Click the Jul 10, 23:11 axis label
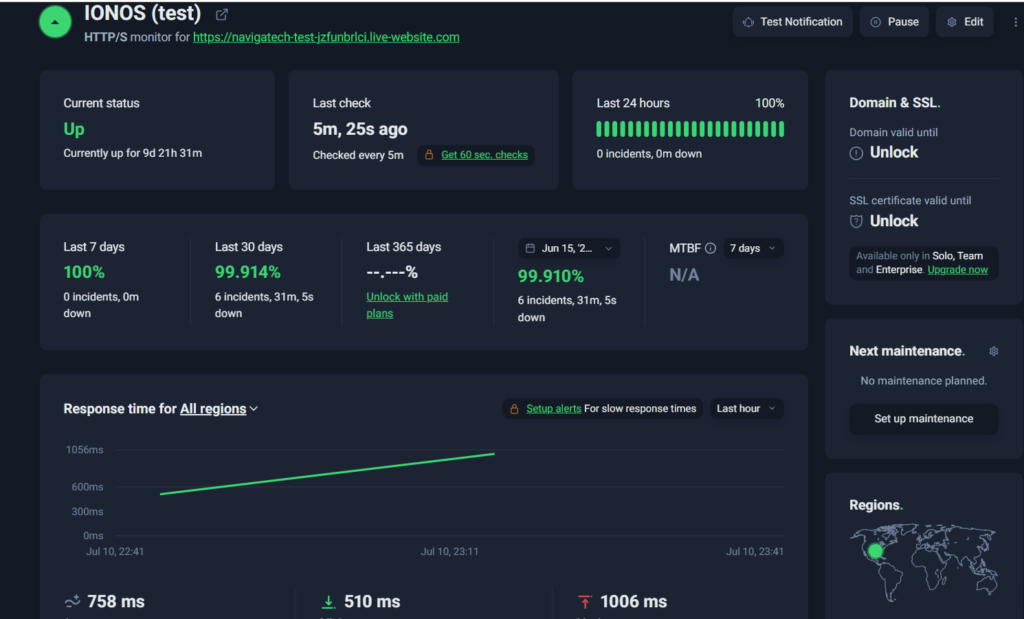 click(x=449, y=552)
